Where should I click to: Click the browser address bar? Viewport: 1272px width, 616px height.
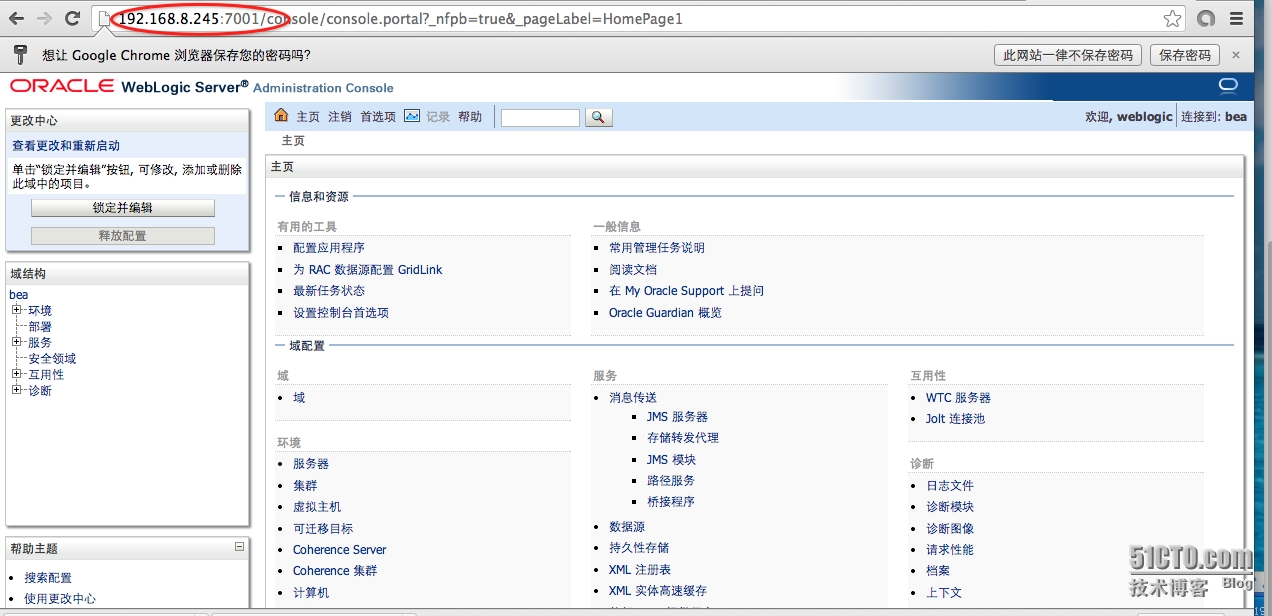coord(640,18)
